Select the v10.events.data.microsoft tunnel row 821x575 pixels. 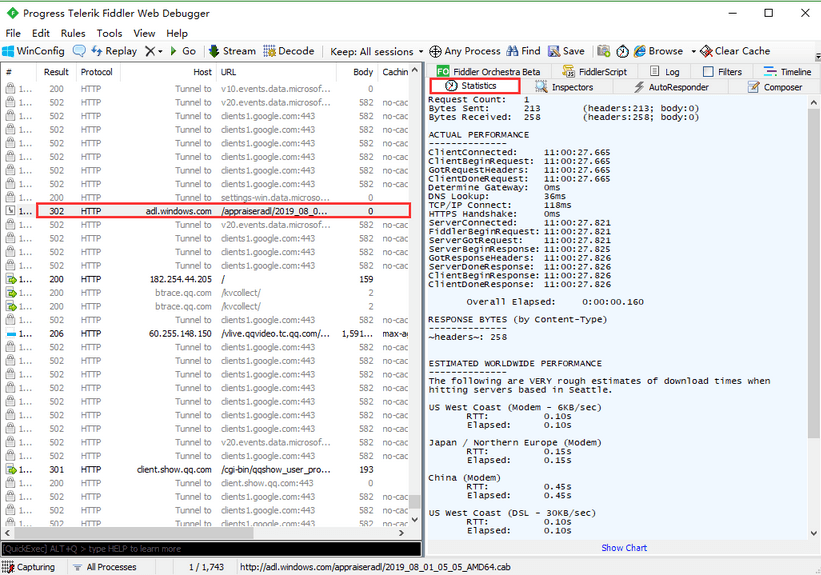point(206,89)
